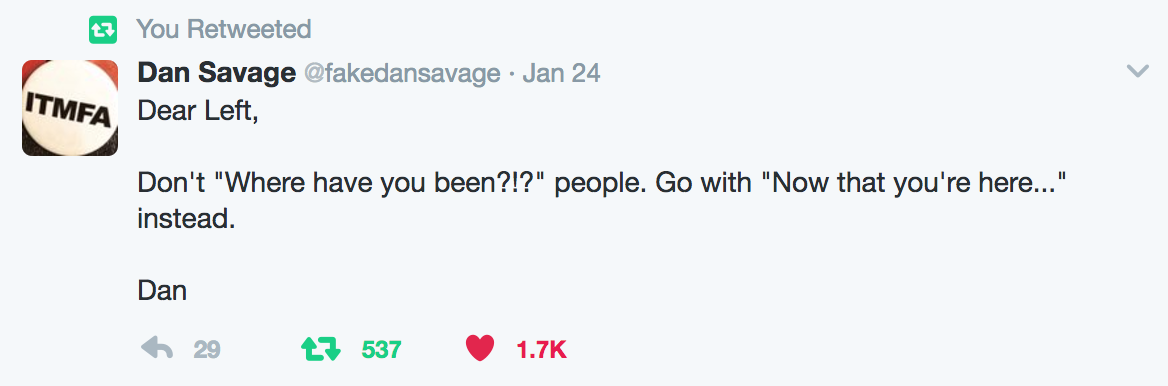Unlike the tweet via the red heart
1168x386 pixels.
coord(480,348)
